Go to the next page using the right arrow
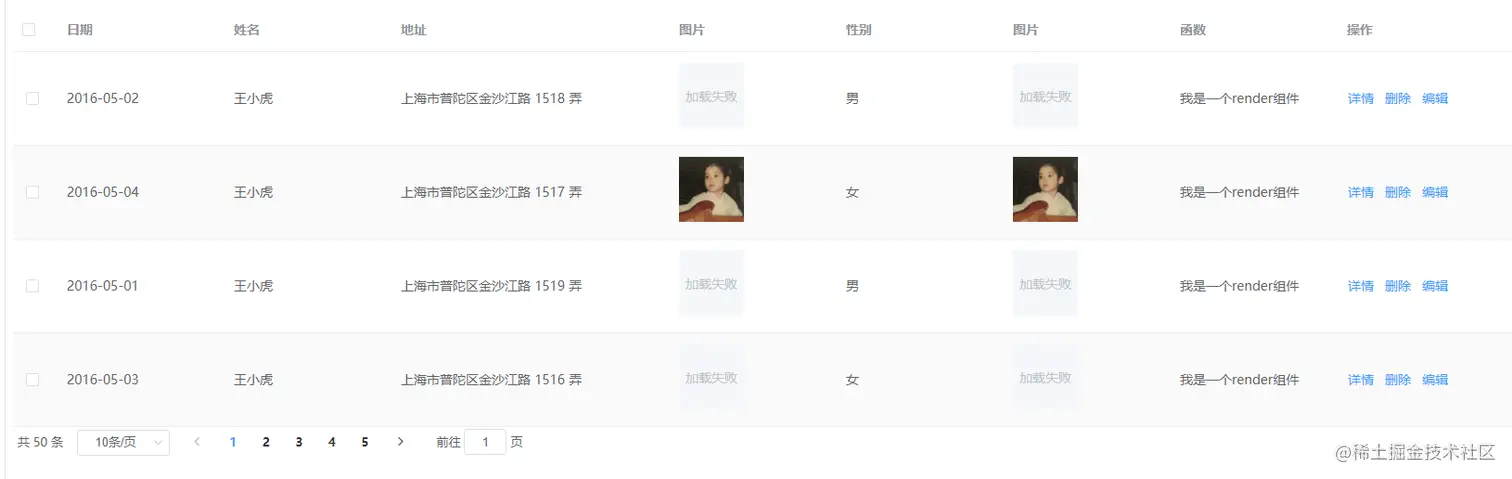The height and width of the screenshot is (479, 1512). point(400,442)
